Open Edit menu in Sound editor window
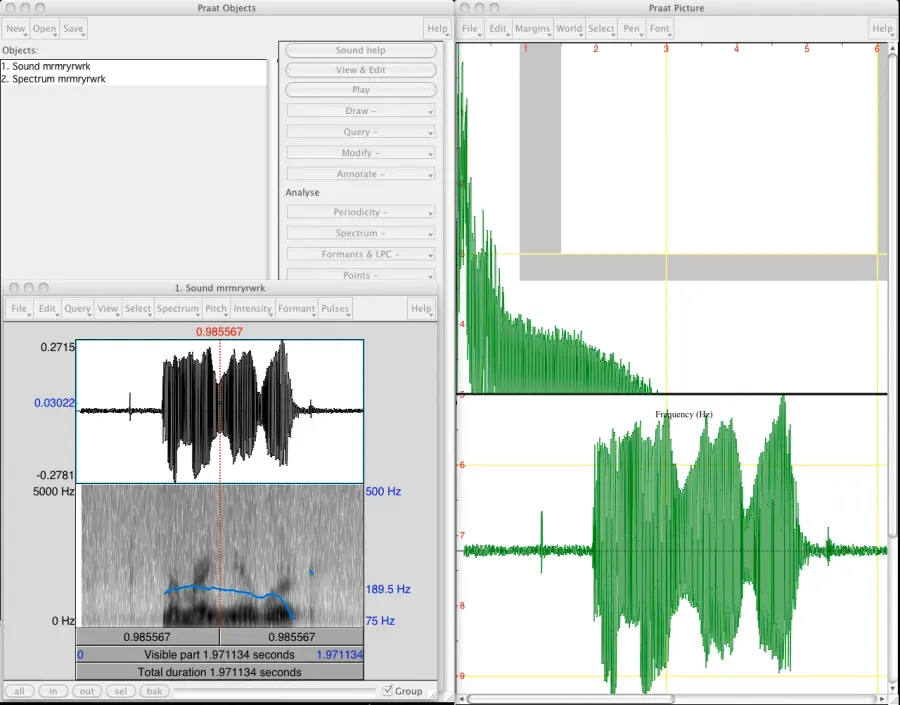The height and width of the screenshot is (705, 900). tap(47, 309)
